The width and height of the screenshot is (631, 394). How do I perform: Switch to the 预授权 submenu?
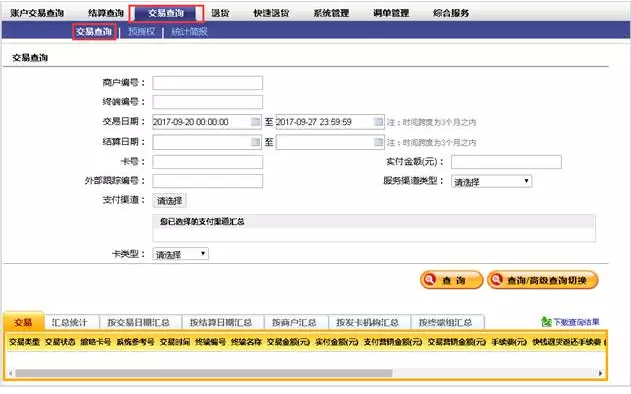pos(141,31)
